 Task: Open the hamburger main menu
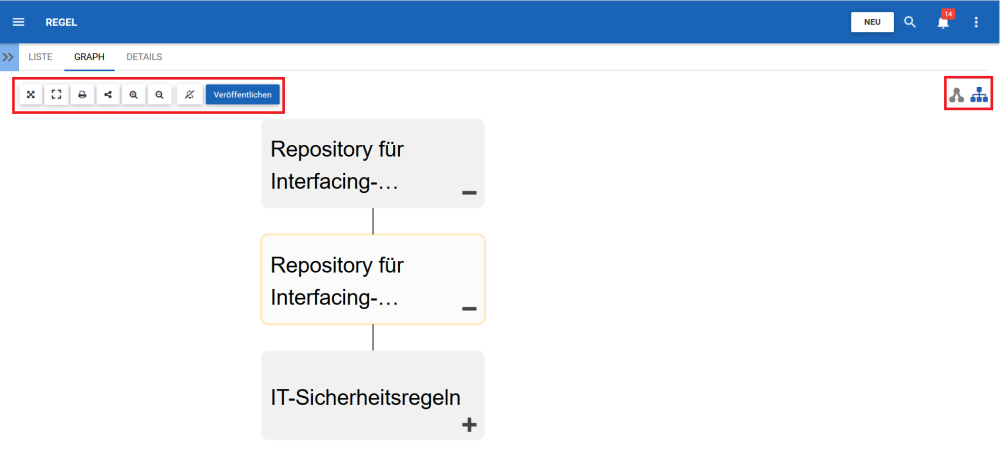[18, 22]
